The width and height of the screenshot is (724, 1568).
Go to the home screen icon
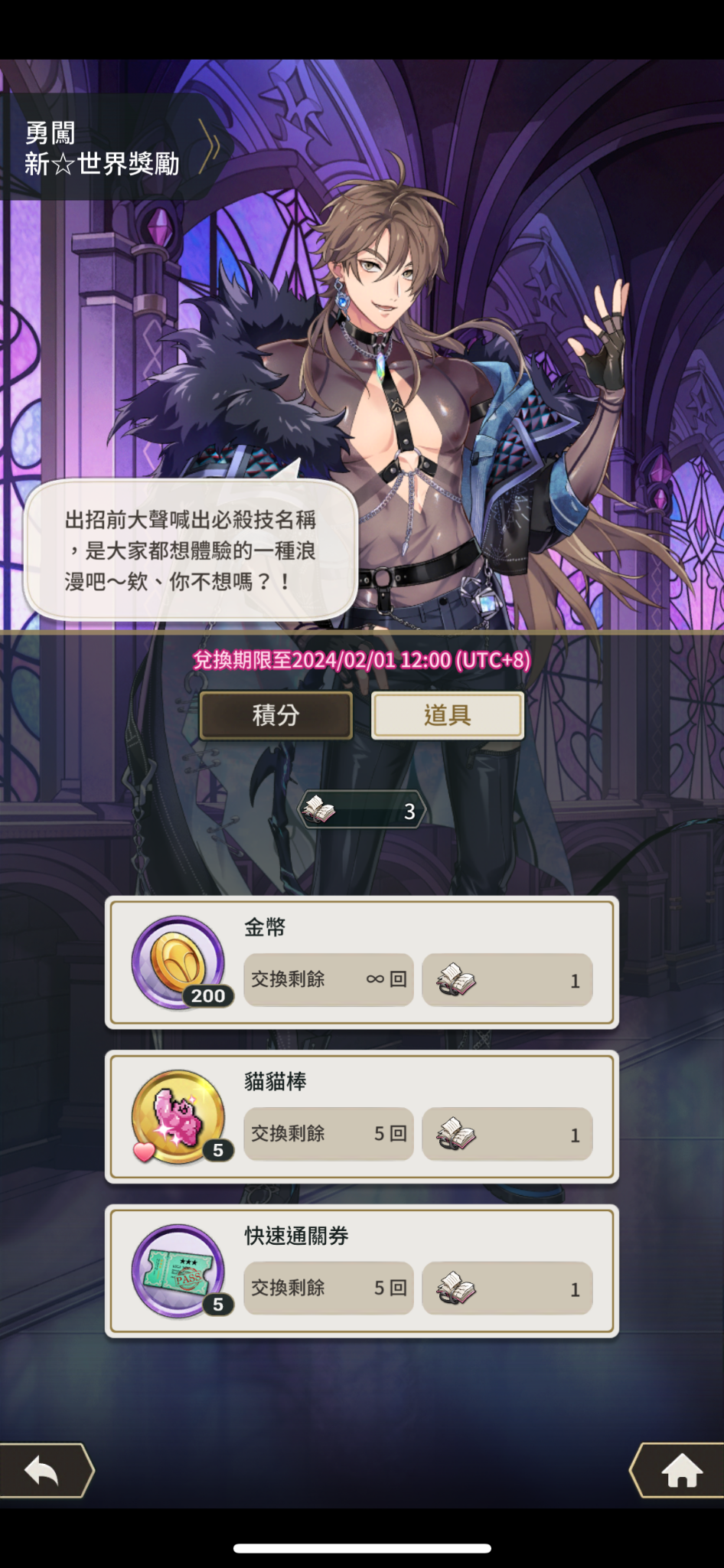tap(680, 1470)
